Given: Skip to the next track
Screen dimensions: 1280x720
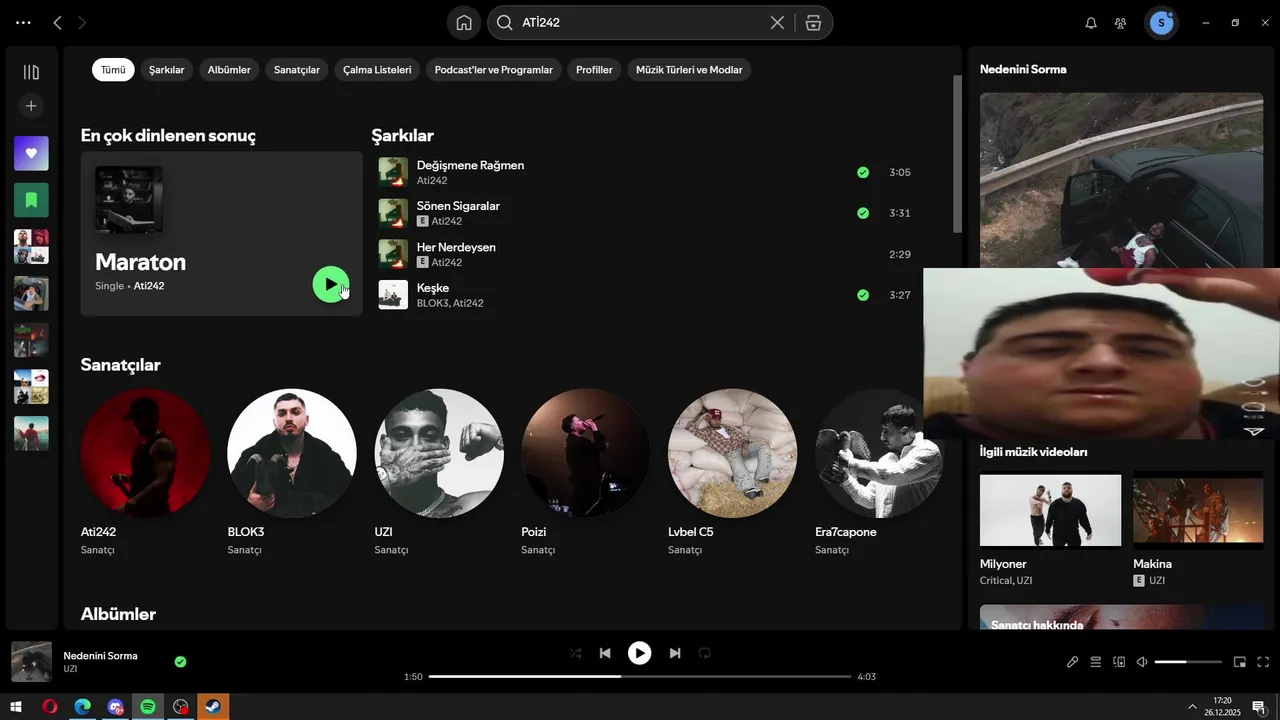Looking at the screenshot, I should point(675,653).
